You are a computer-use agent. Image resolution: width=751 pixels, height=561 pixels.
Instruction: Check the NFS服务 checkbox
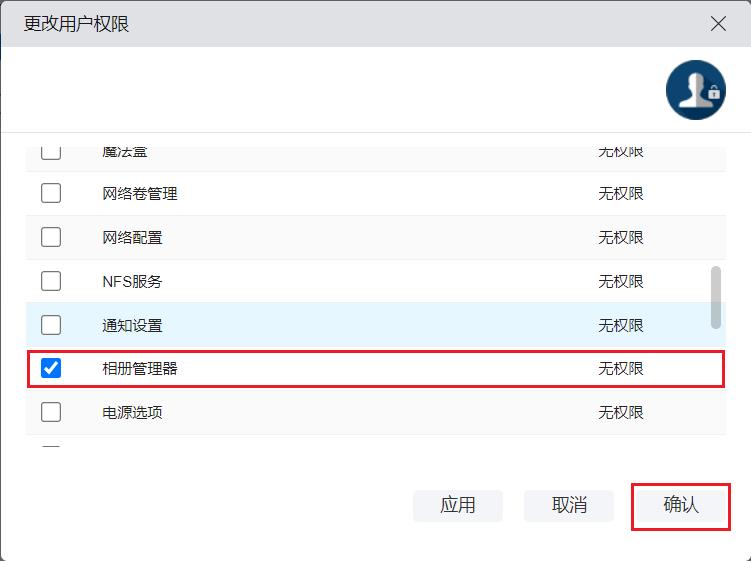[x=51, y=281]
